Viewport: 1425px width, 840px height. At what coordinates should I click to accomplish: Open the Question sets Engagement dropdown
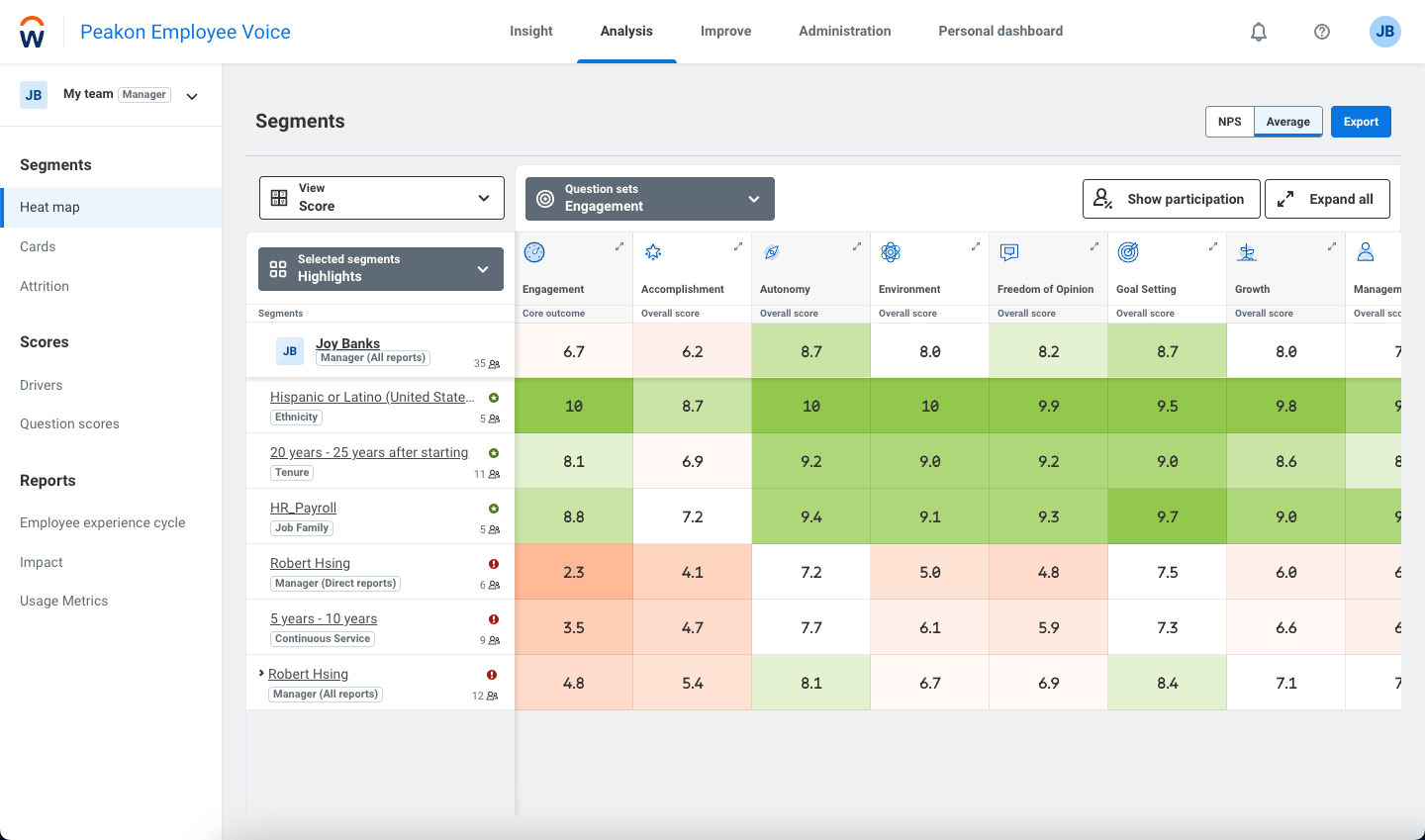coord(649,199)
